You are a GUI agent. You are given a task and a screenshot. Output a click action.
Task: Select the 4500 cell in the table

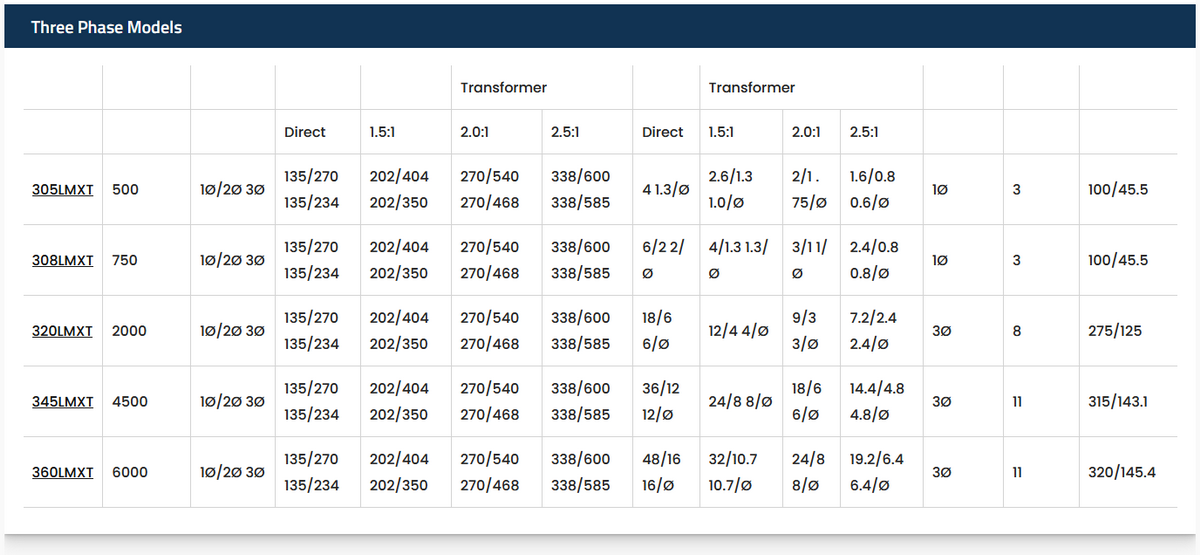[130, 402]
